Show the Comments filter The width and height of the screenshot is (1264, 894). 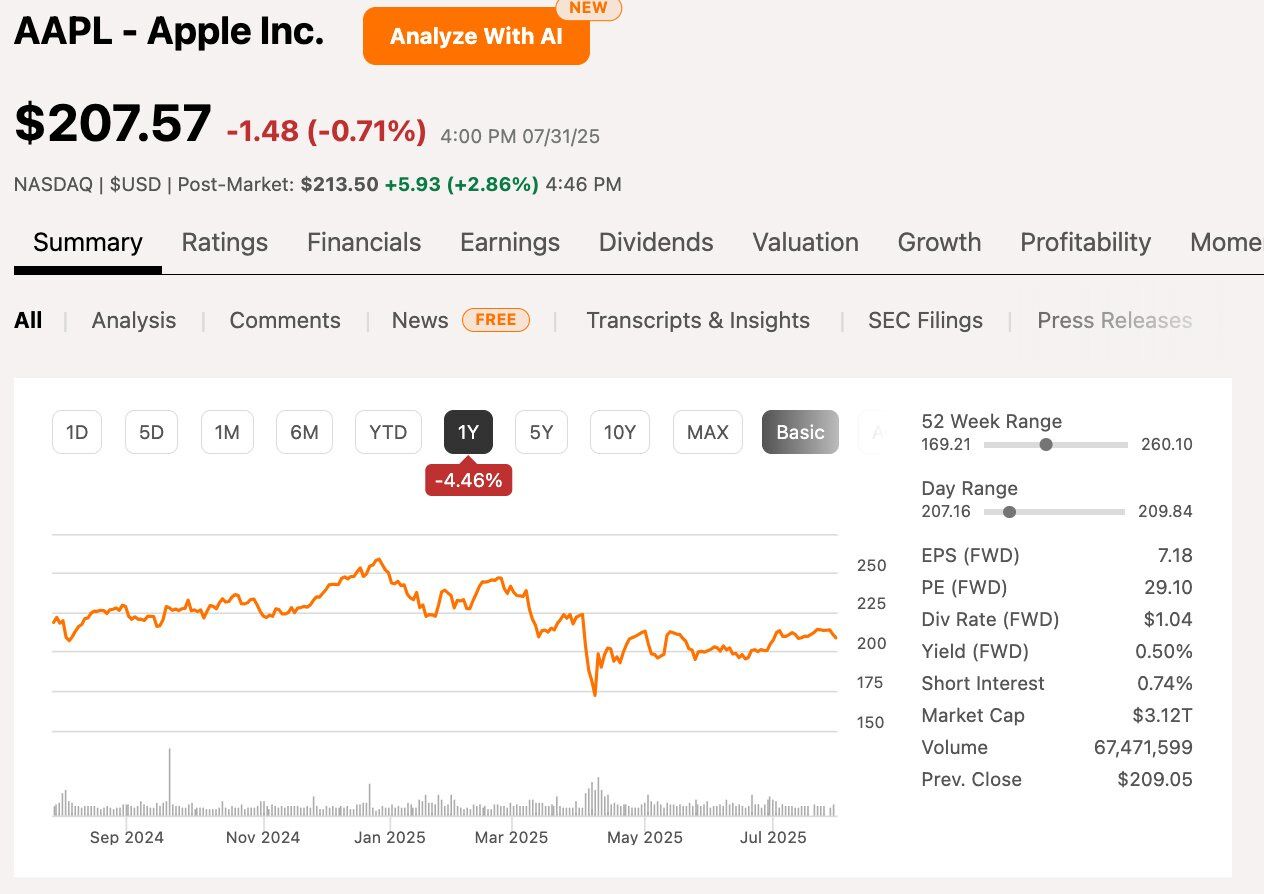pyautogui.click(x=285, y=321)
